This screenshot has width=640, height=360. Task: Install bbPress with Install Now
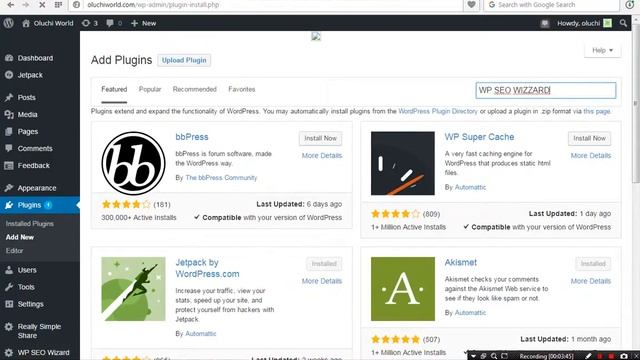320,138
